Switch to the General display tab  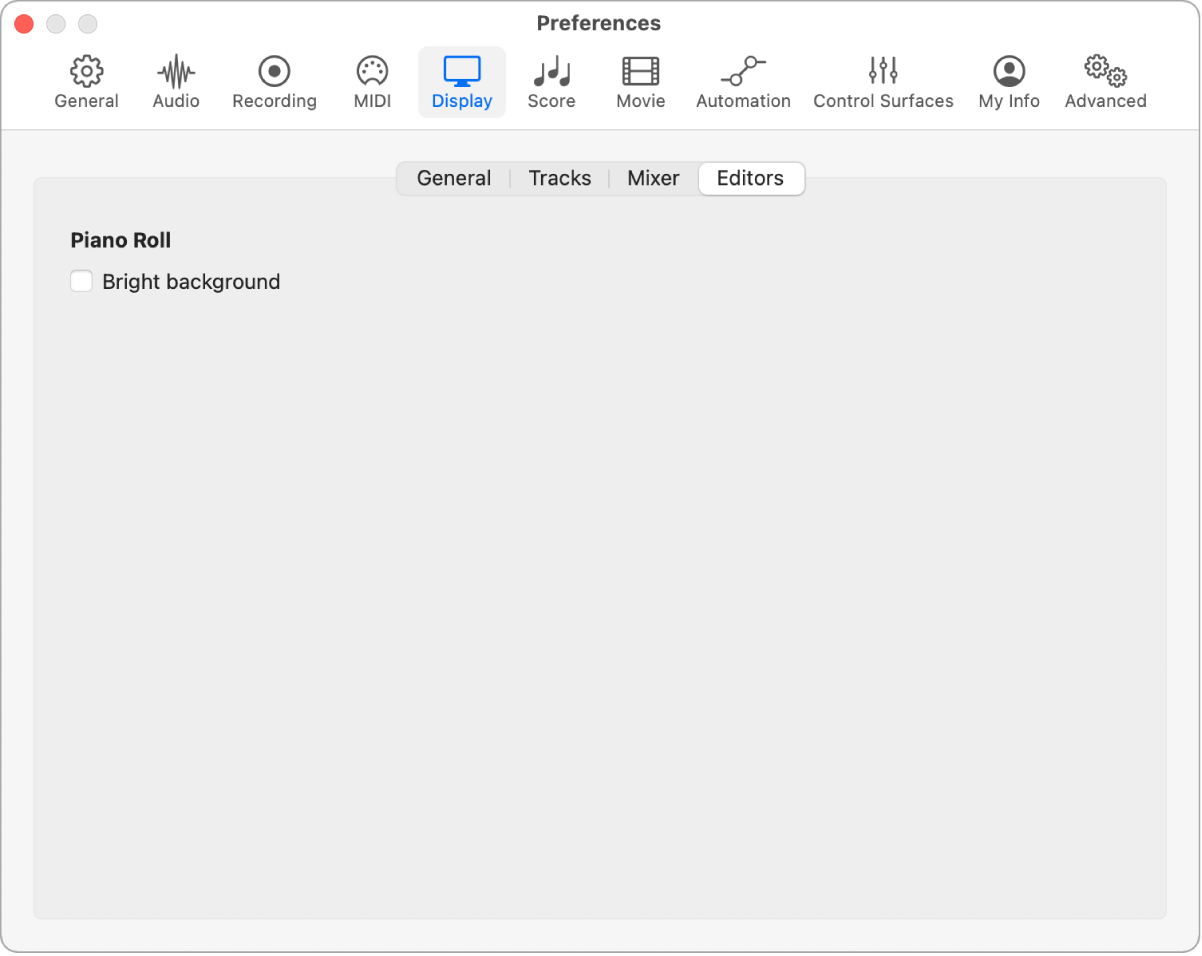454,178
